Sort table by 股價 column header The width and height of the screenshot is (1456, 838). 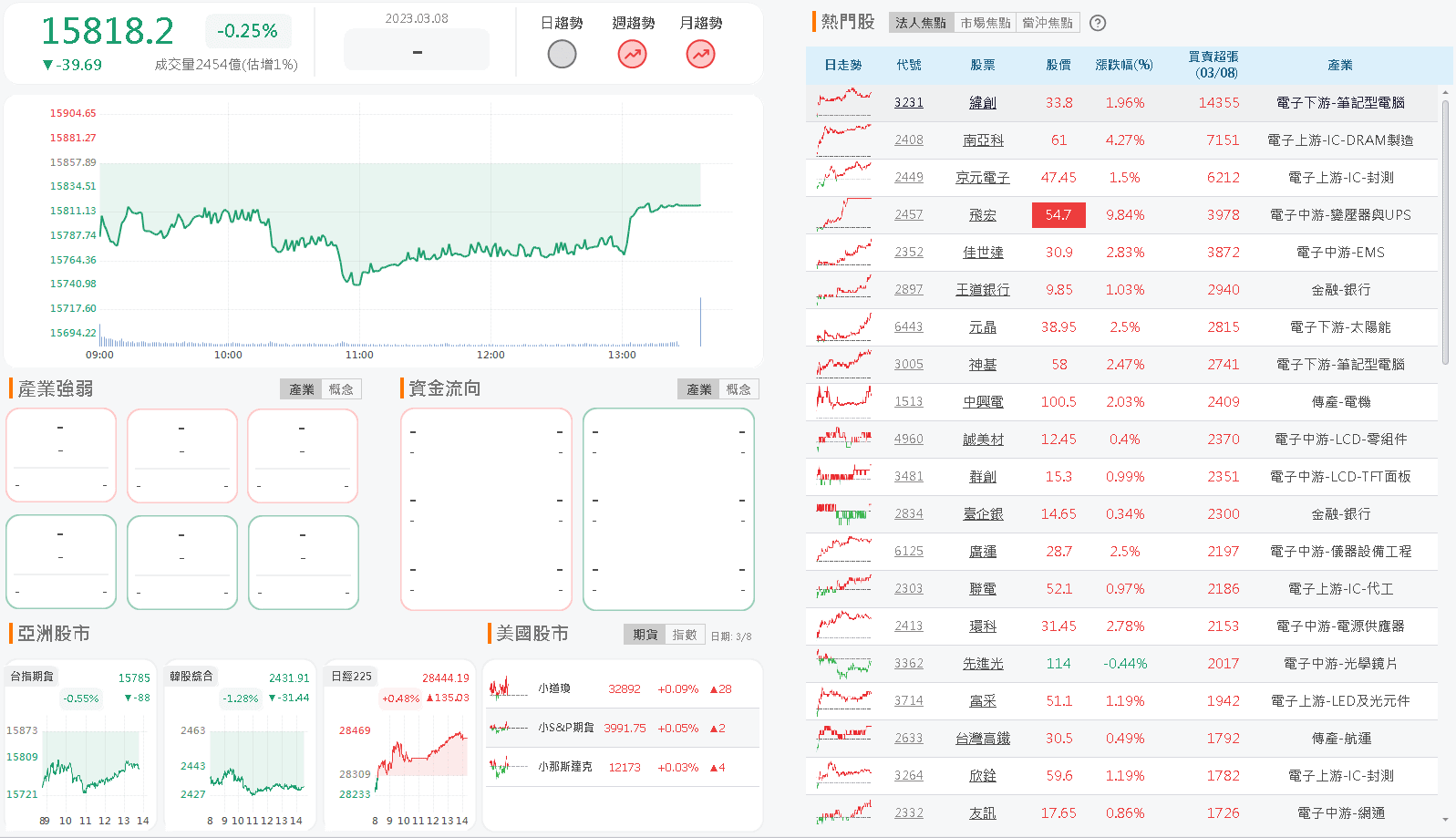1058,65
